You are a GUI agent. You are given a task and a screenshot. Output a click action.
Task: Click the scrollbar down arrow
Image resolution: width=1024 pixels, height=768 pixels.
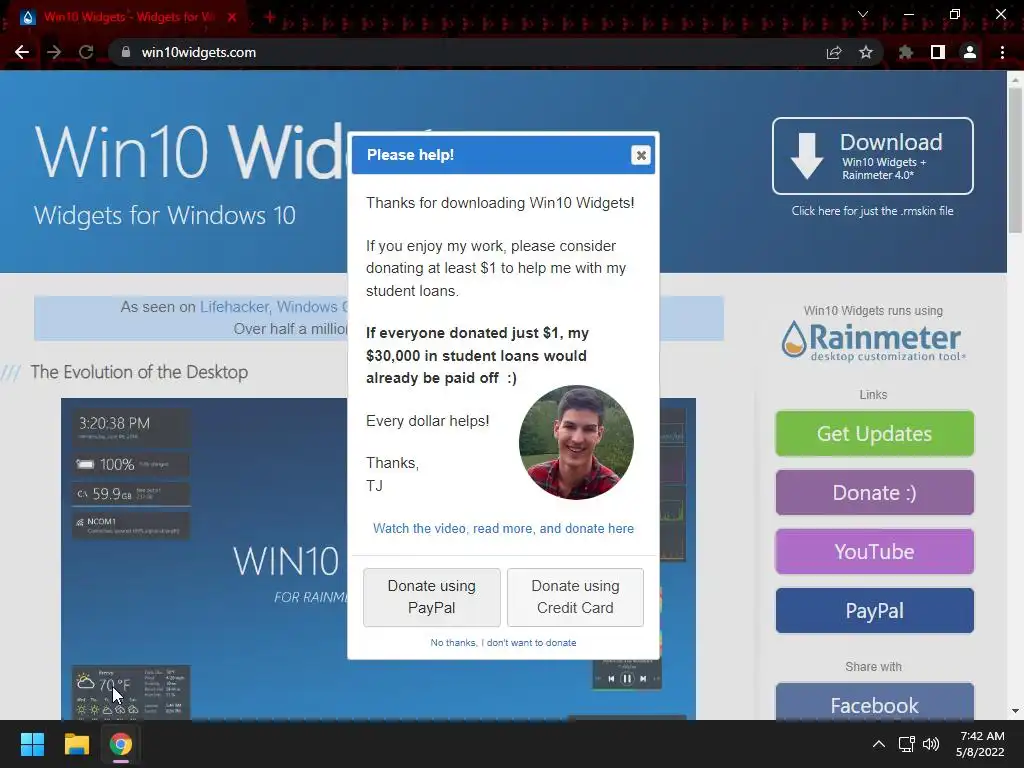(x=1015, y=711)
